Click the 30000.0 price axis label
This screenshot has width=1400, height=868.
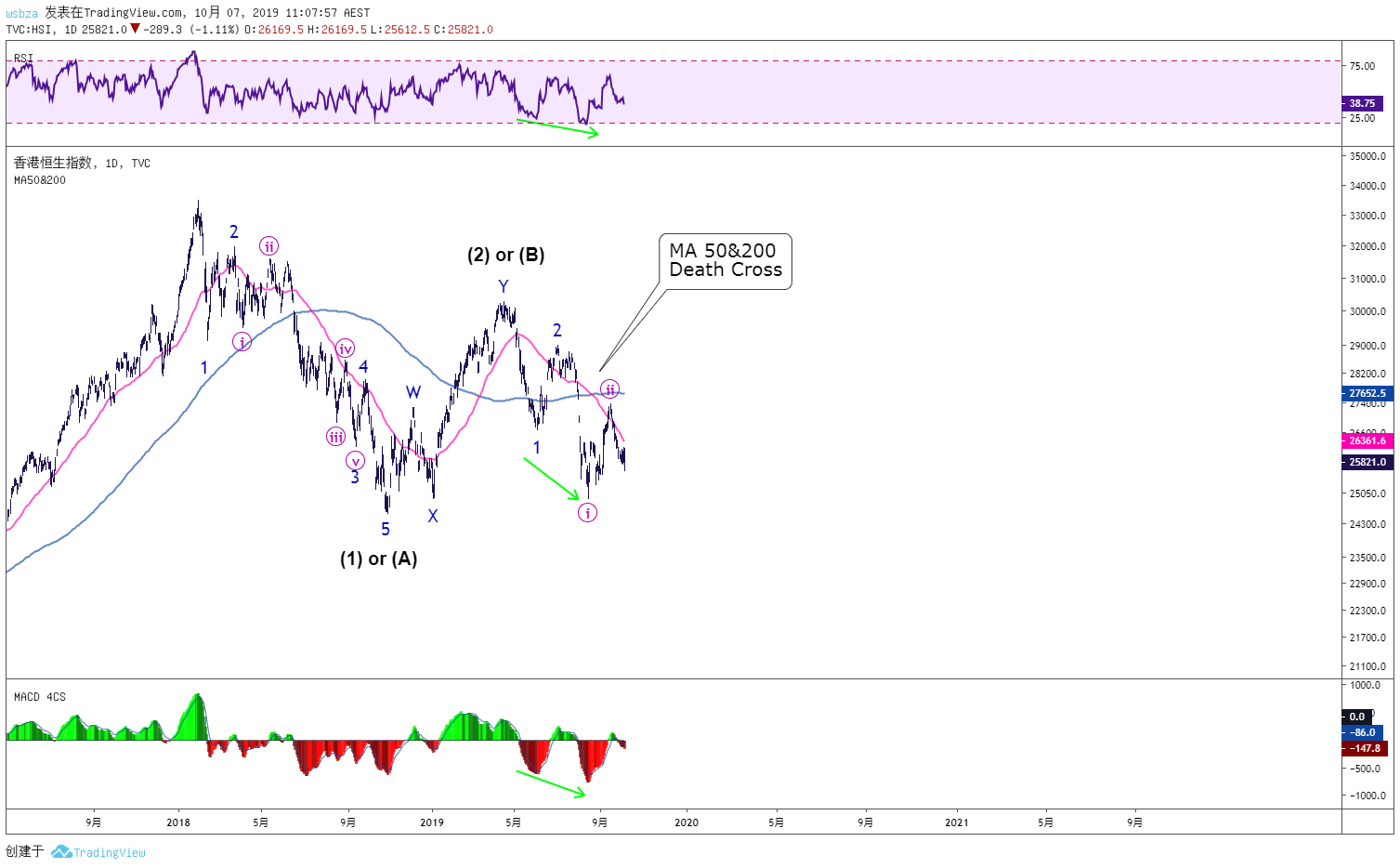(x=1367, y=311)
